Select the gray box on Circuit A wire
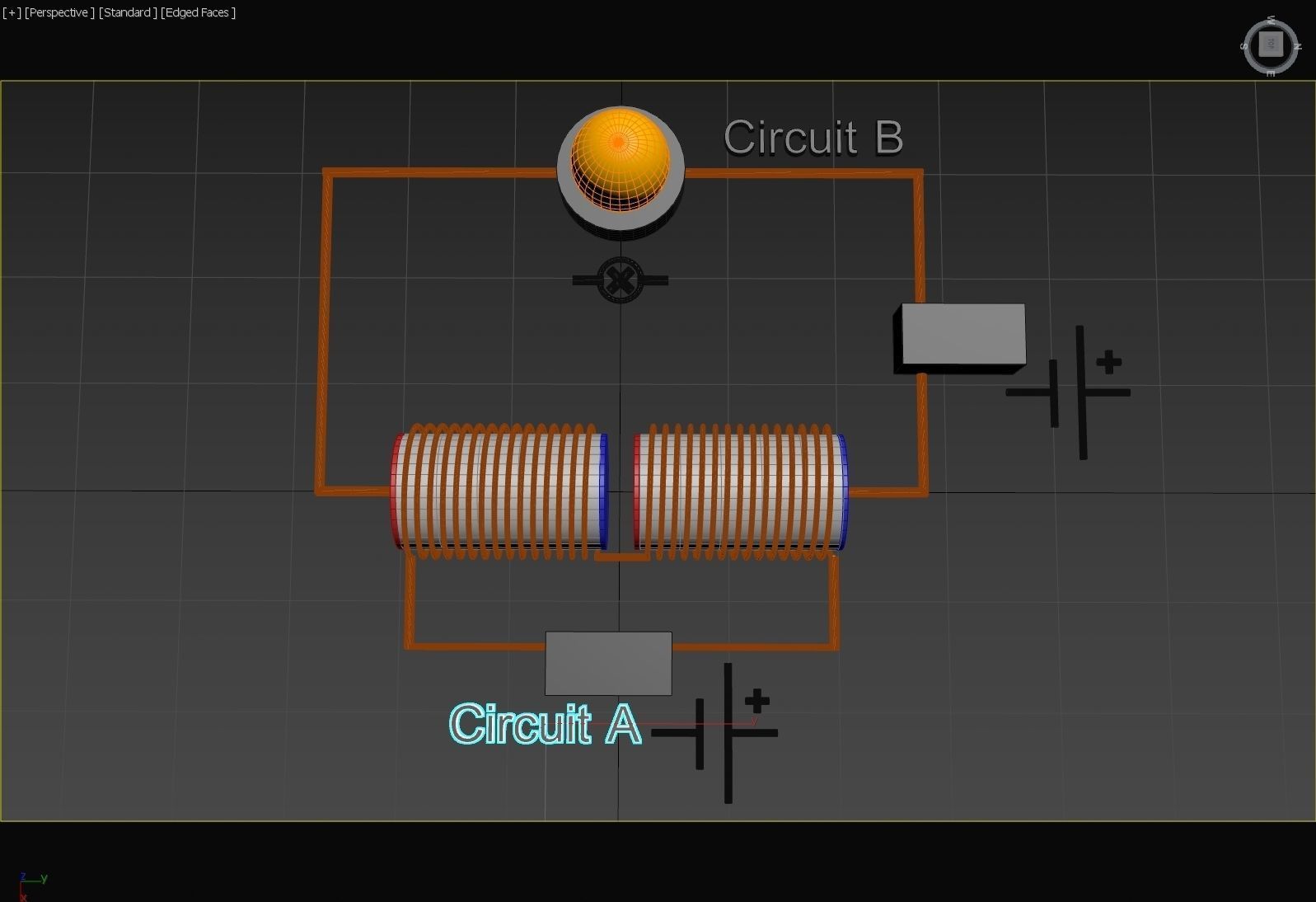 pos(608,664)
